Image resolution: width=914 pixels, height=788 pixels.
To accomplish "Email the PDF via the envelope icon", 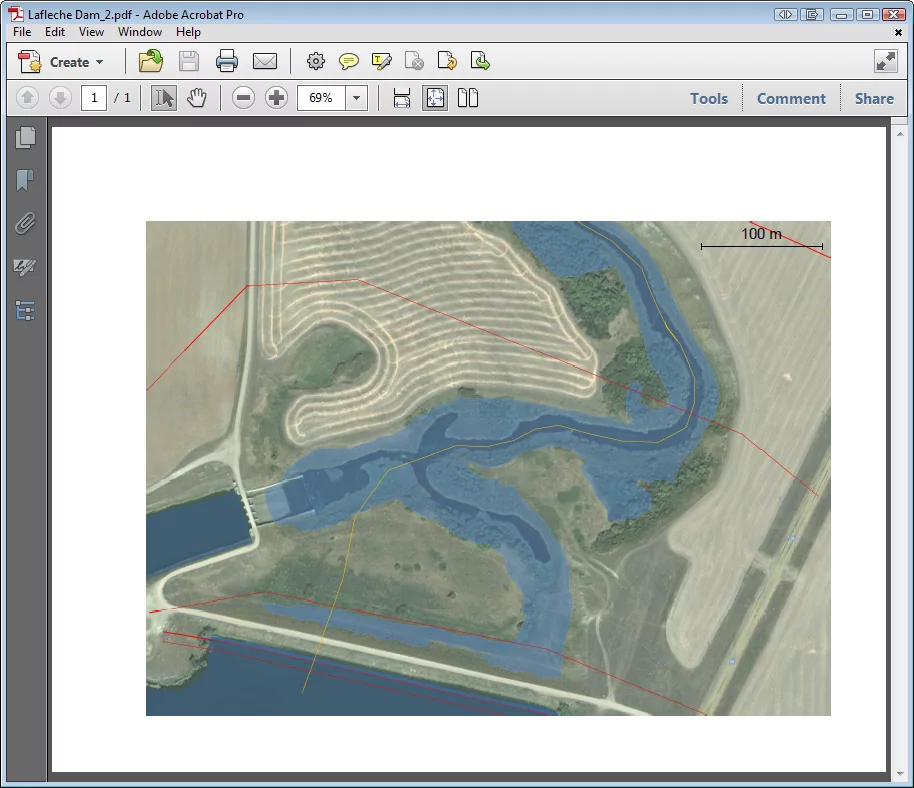I will [x=265, y=61].
